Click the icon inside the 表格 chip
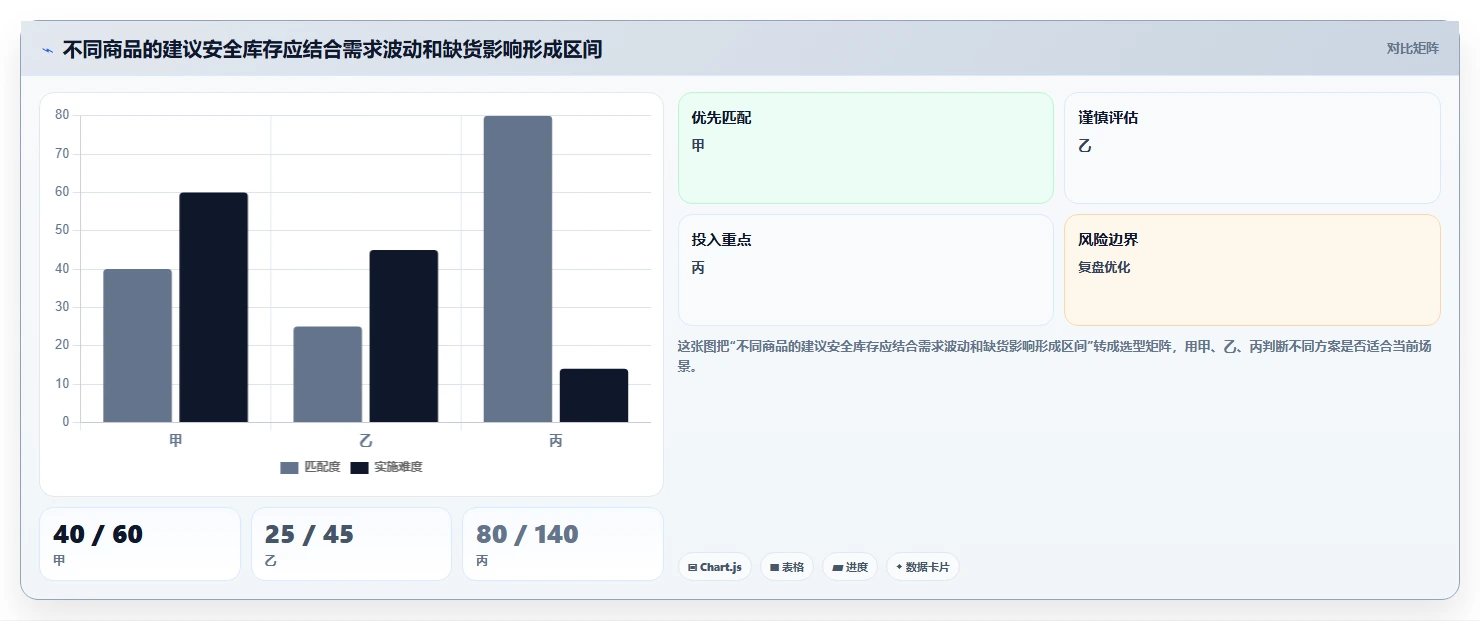The image size is (1480, 621). 774,567
